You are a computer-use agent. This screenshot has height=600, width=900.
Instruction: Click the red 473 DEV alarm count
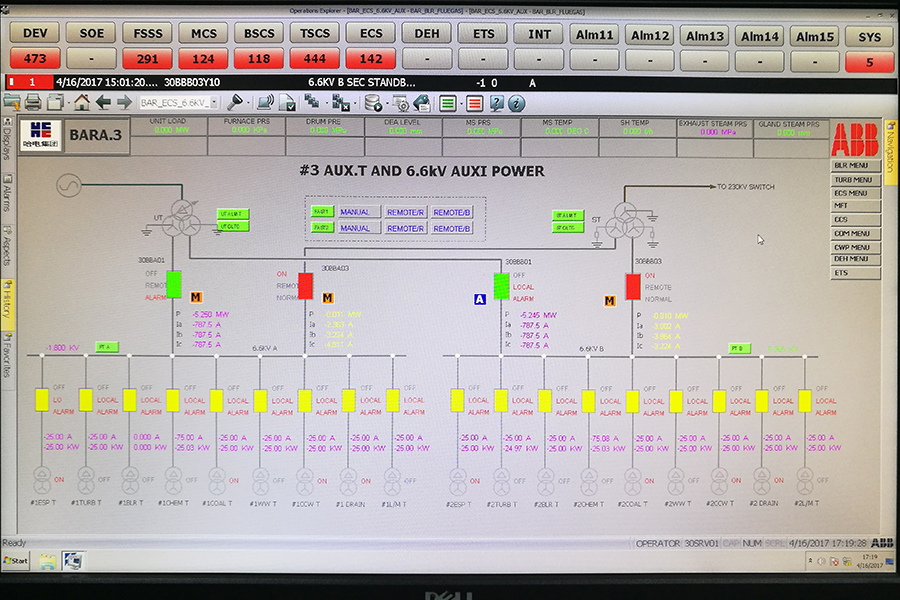tap(35, 59)
